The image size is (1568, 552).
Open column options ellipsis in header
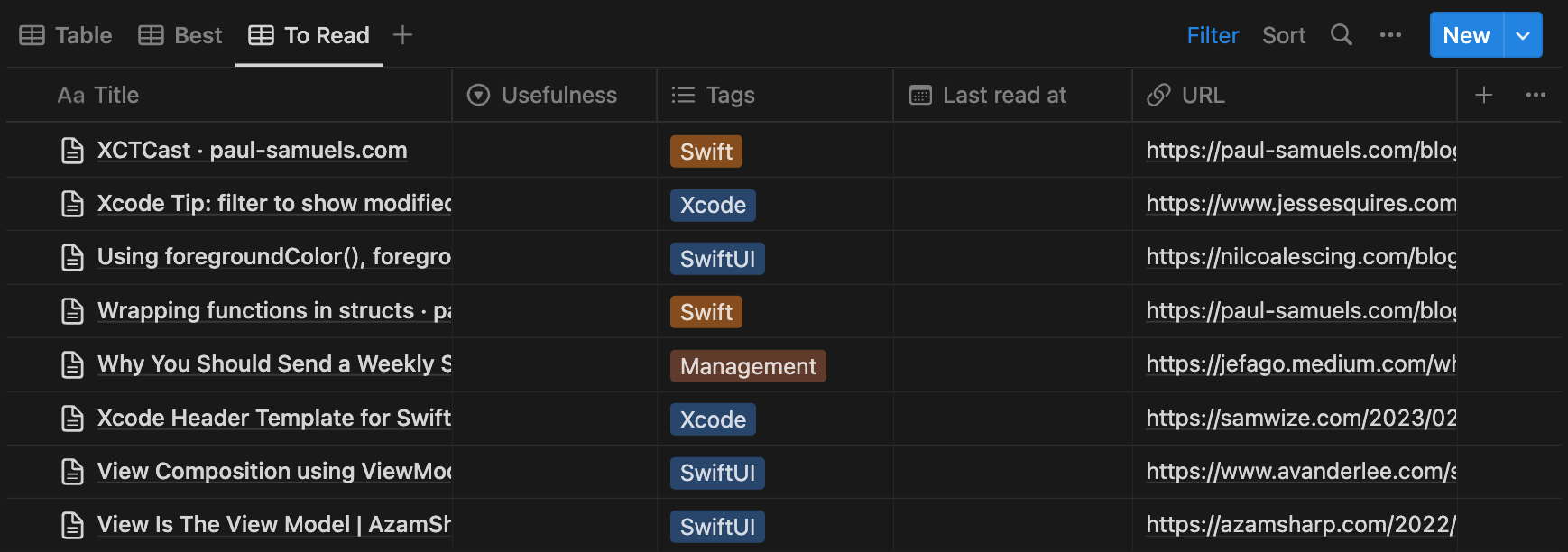tap(1536, 95)
